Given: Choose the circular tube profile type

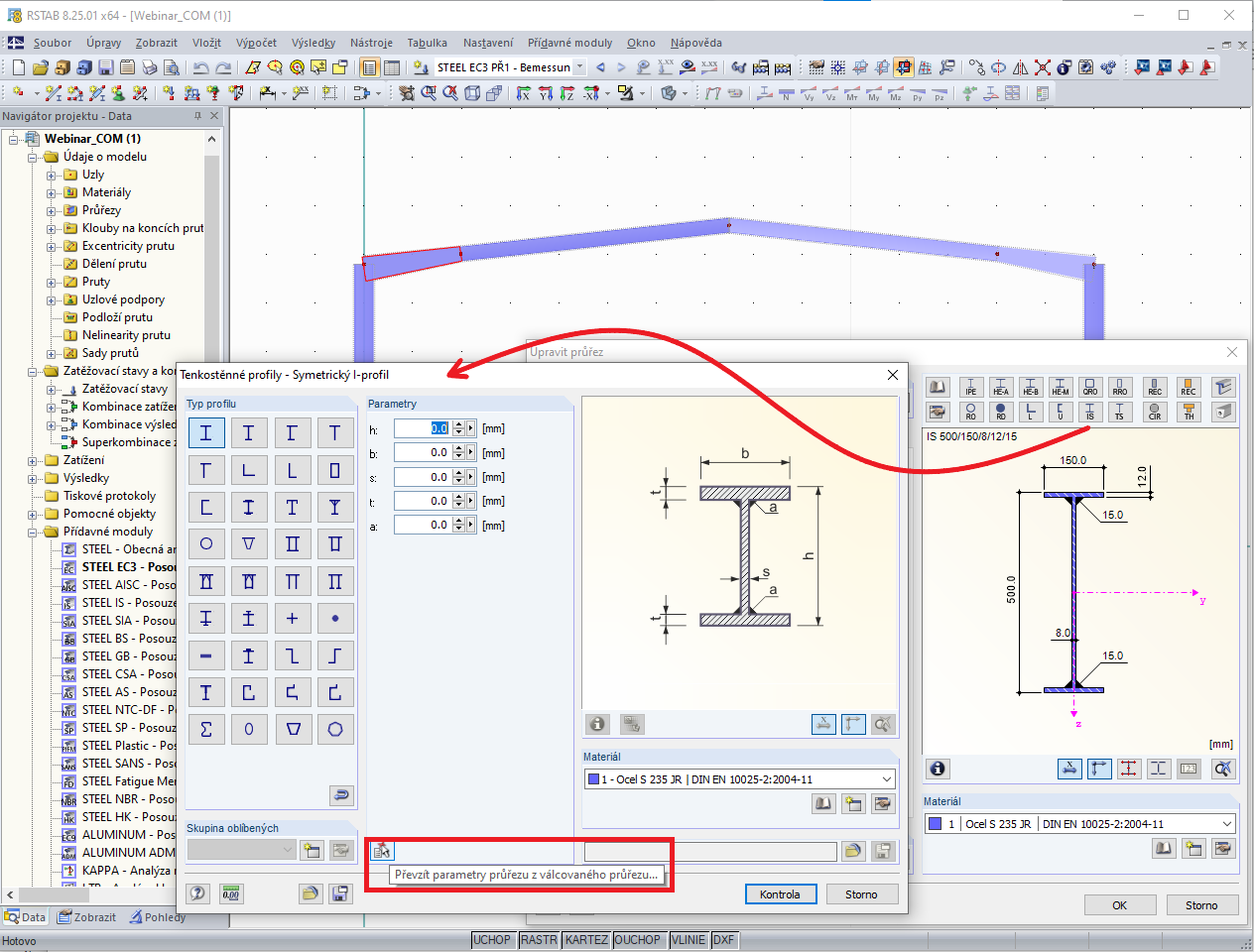Looking at the screenshot, I should point(205,543).
